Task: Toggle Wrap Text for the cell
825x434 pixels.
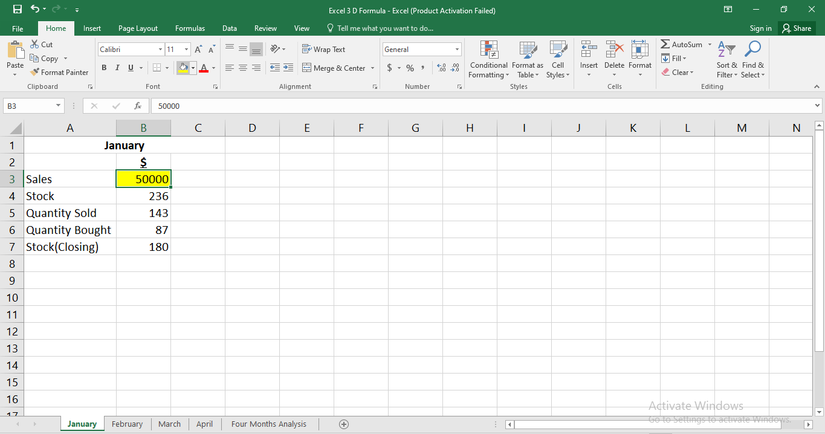Action: 323,49
